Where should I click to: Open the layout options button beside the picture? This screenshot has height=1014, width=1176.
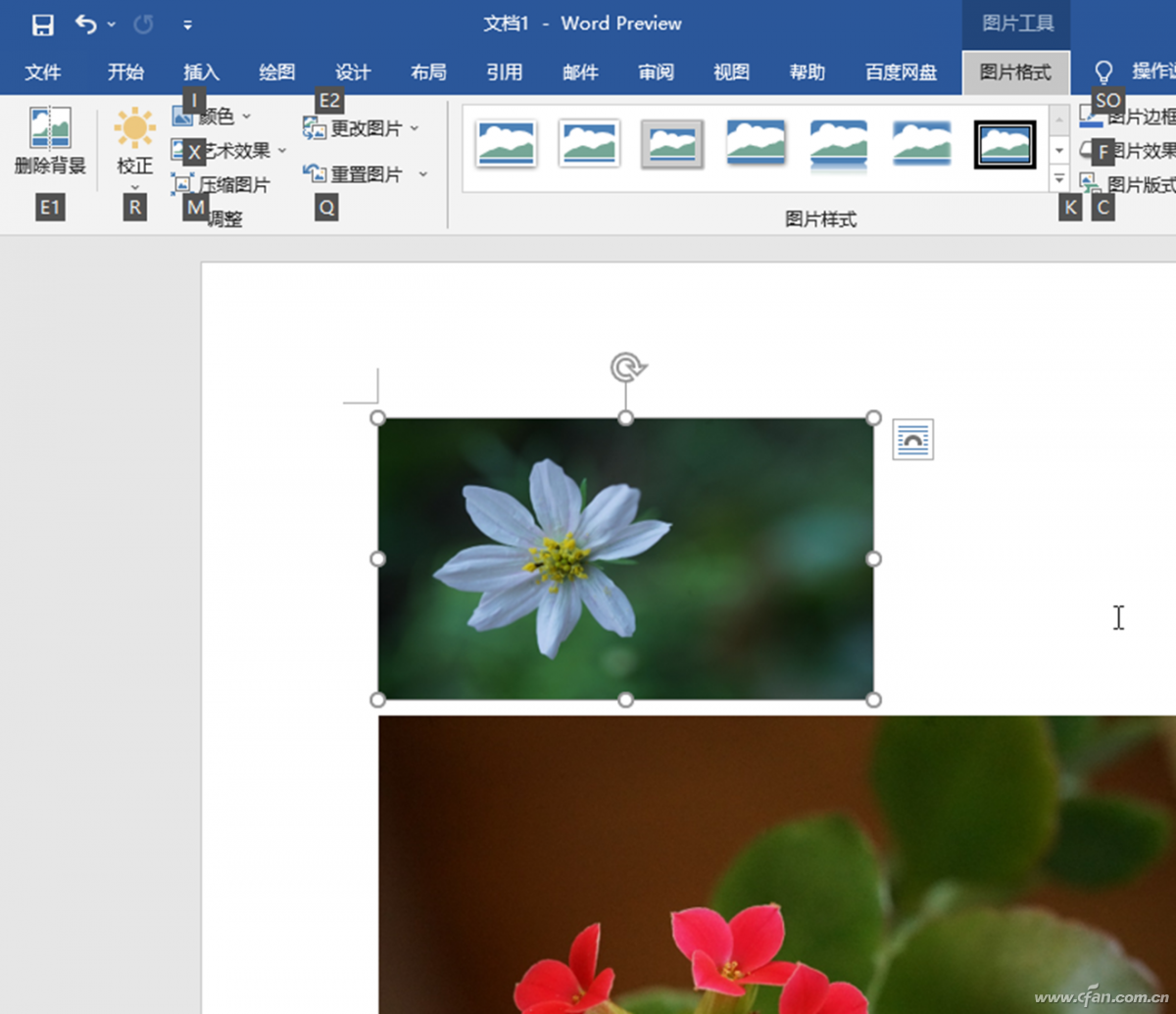(x=912, y=439)
